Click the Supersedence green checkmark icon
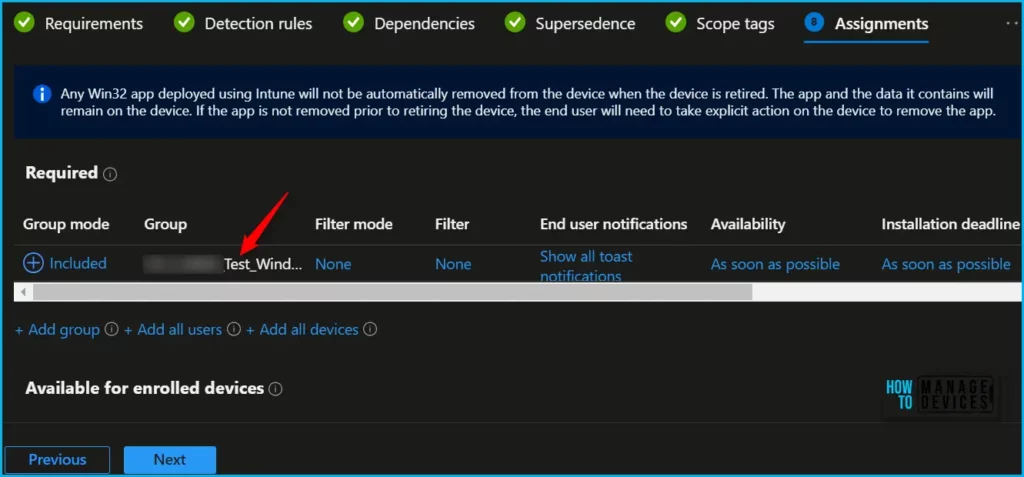The image size is (1024, 477). point(515,24)
